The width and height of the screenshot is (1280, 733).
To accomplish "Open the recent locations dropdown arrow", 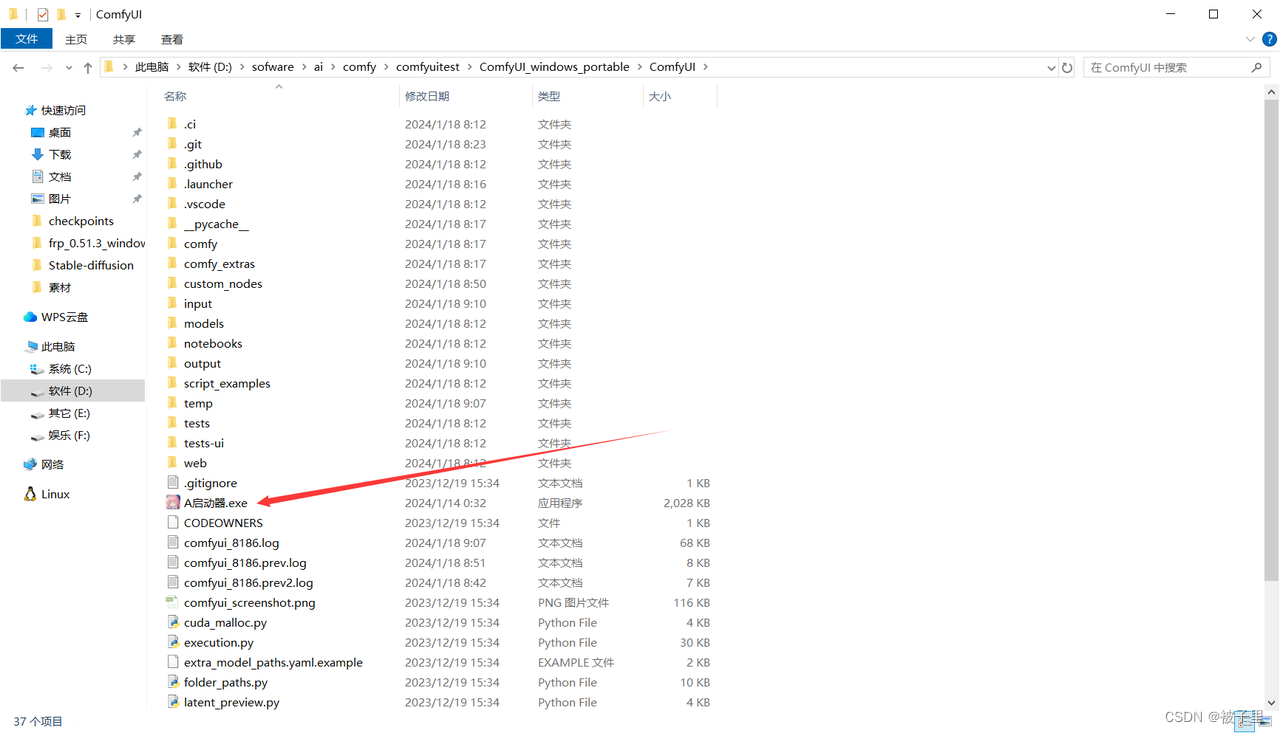I will 68,68.
